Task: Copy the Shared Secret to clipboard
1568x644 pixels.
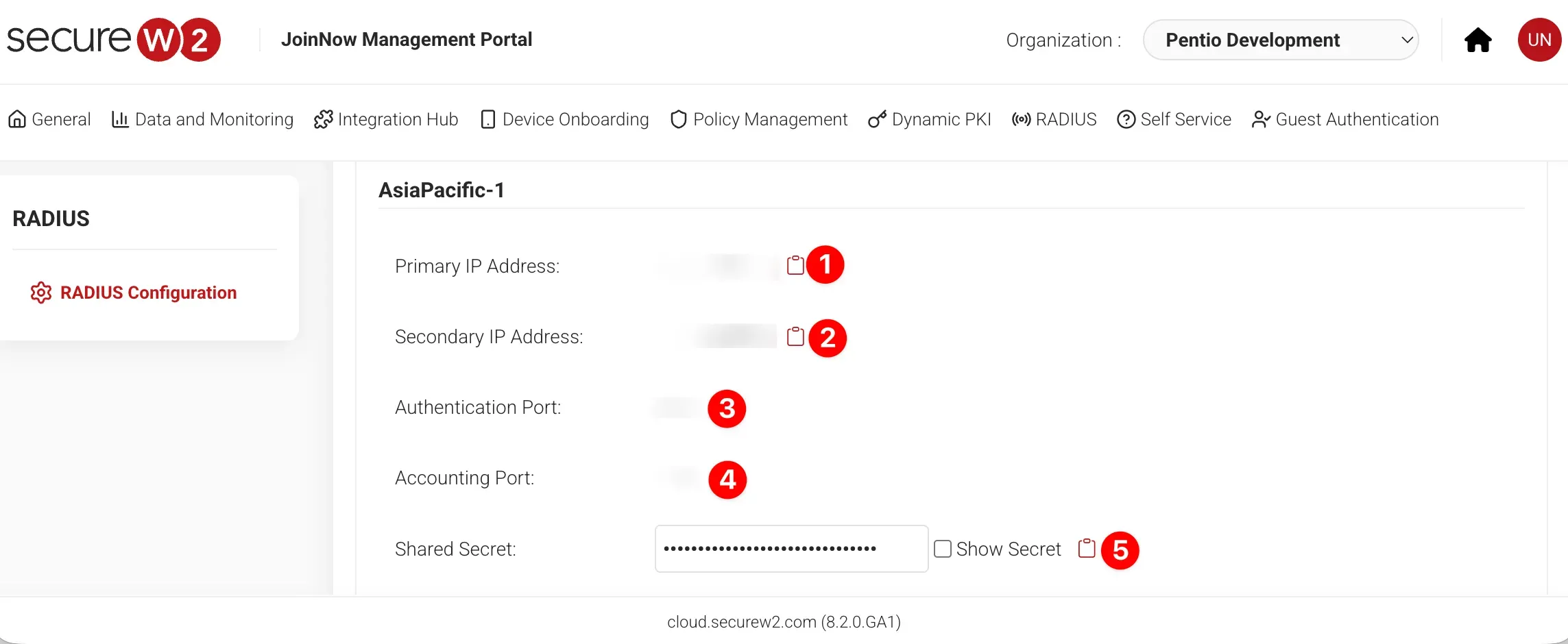Action: tap(1087, 548)
